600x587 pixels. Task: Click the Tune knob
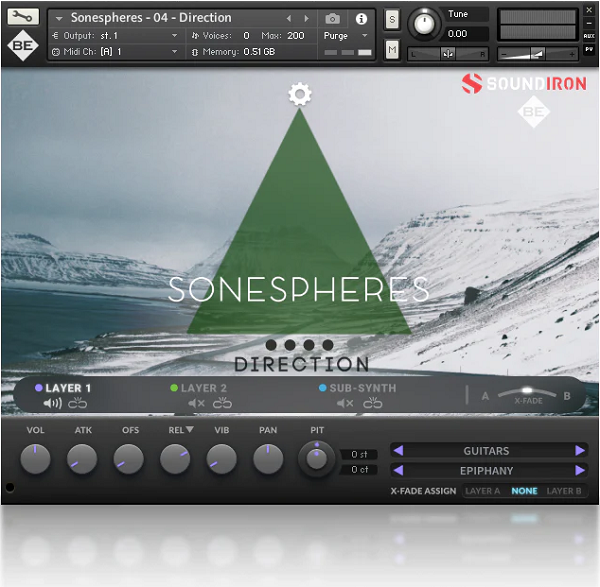[x=424, y=24]
